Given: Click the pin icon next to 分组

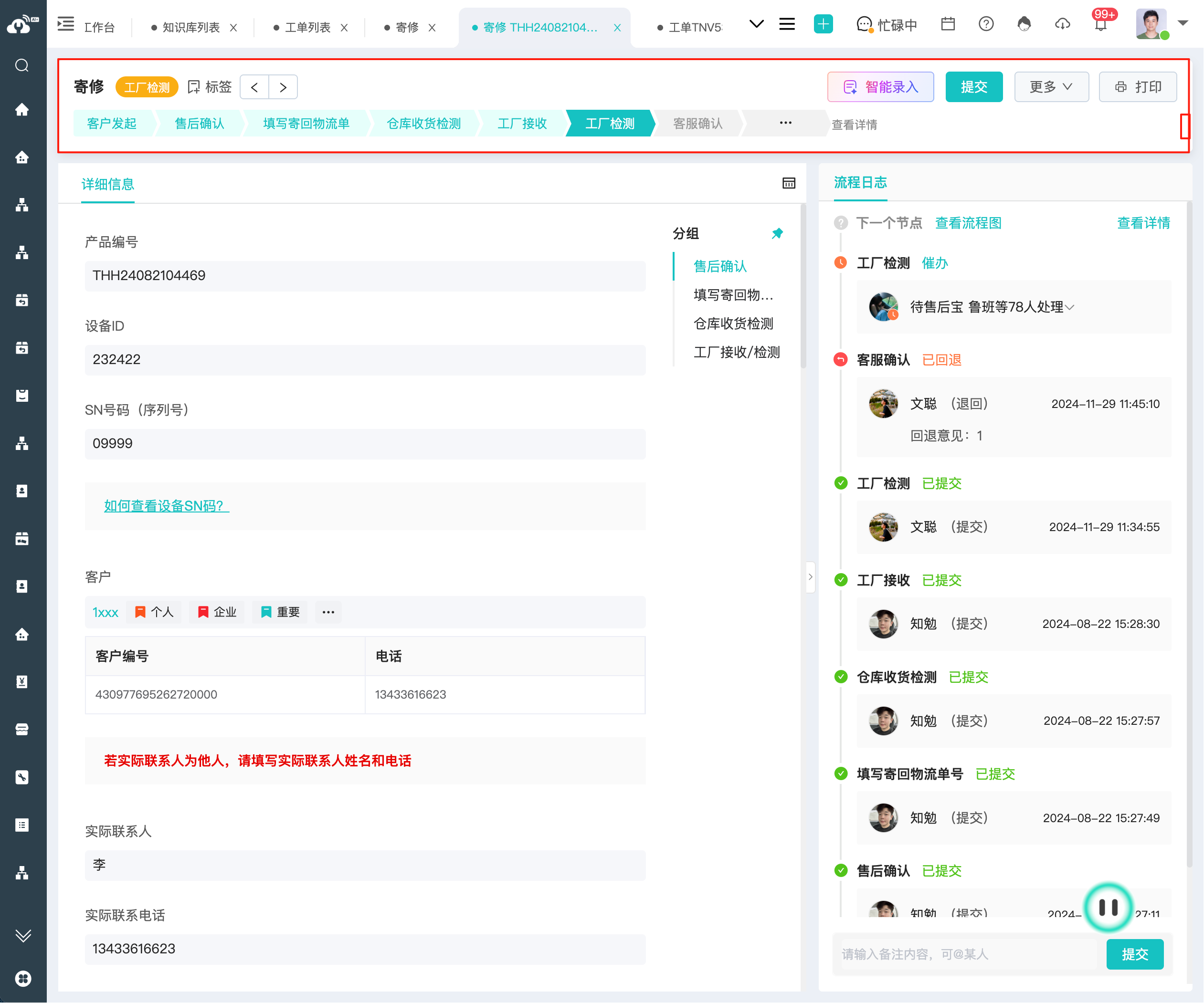Looking at the screenshot, I should pyautogui.click(x=777, y=233).
